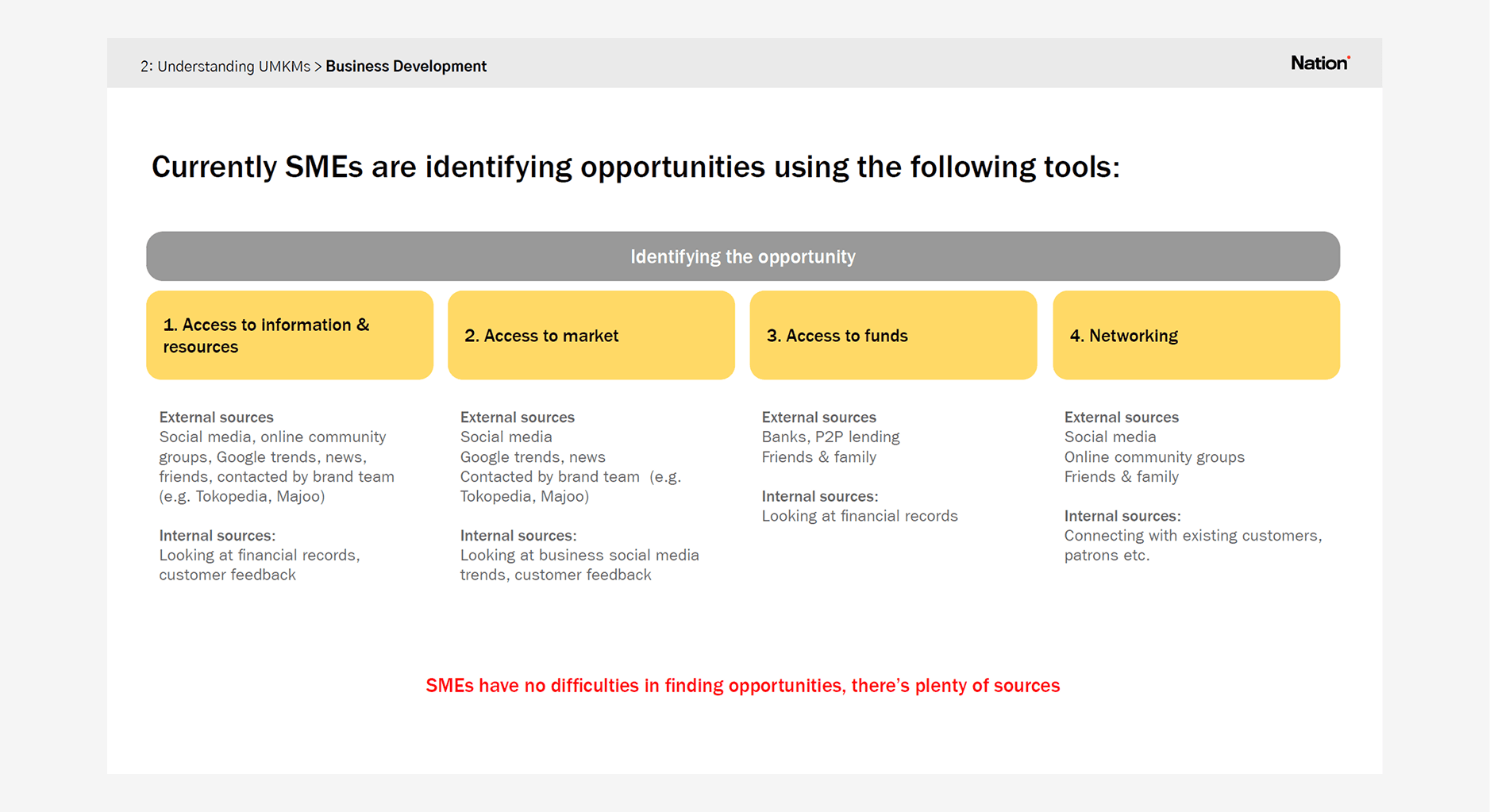Click 'Looking at financial records' in the funds column
The height and width of the screenshot is (812, 1490).
pyautogui.click(x=860, y=517)
